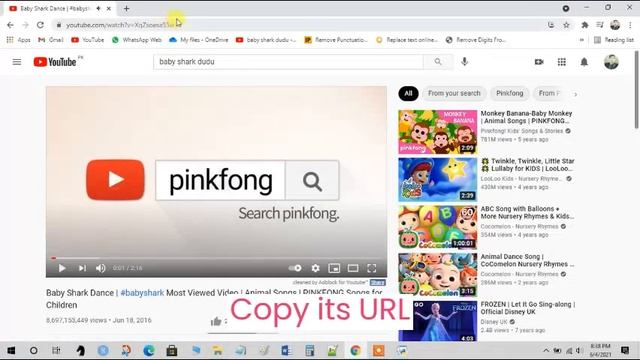Like the video with thumbs up

point(216,322)
